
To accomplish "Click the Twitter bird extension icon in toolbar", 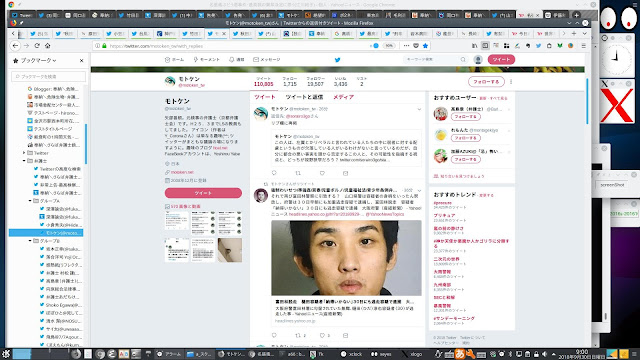I will 538,46.
